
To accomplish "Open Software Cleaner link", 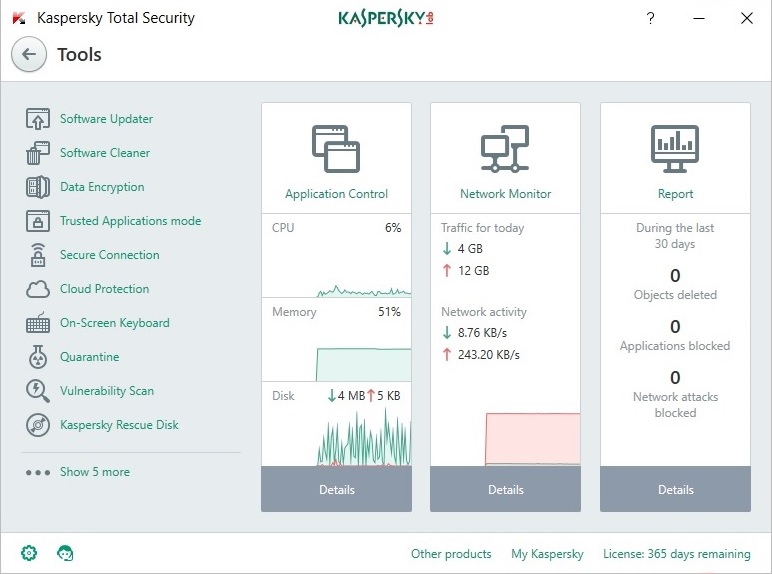I will (x=105, y=153).
